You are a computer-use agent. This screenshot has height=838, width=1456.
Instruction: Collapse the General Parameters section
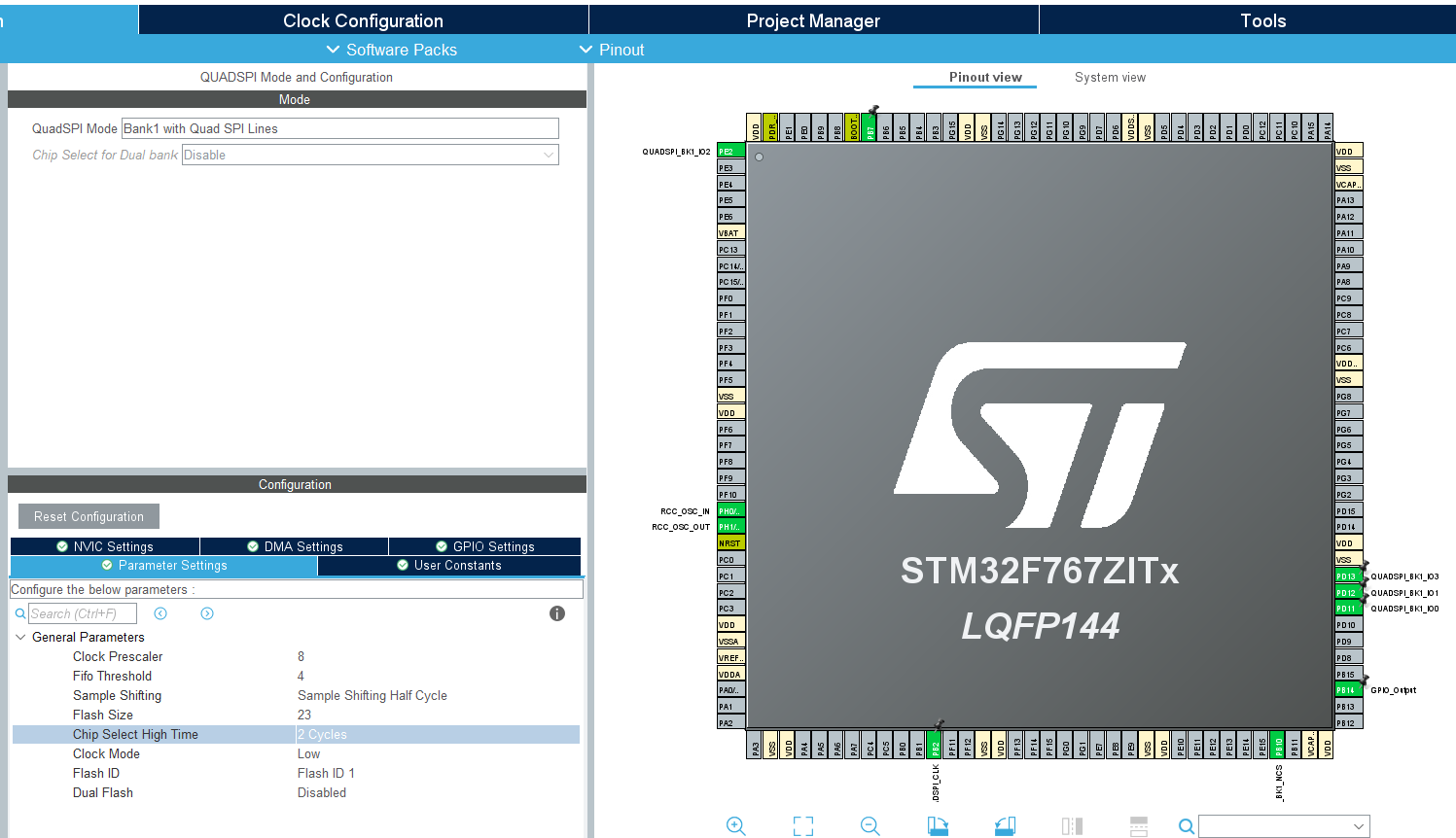click(21, 637)
